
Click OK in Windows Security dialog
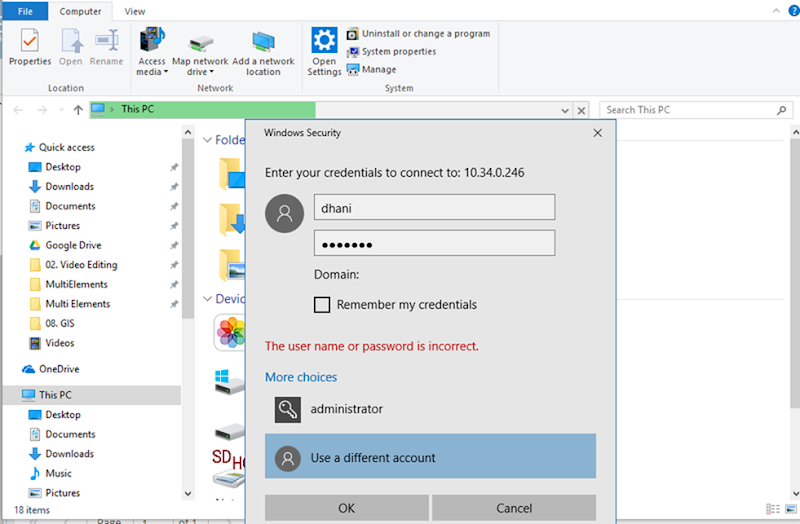[x=346, y=508]
